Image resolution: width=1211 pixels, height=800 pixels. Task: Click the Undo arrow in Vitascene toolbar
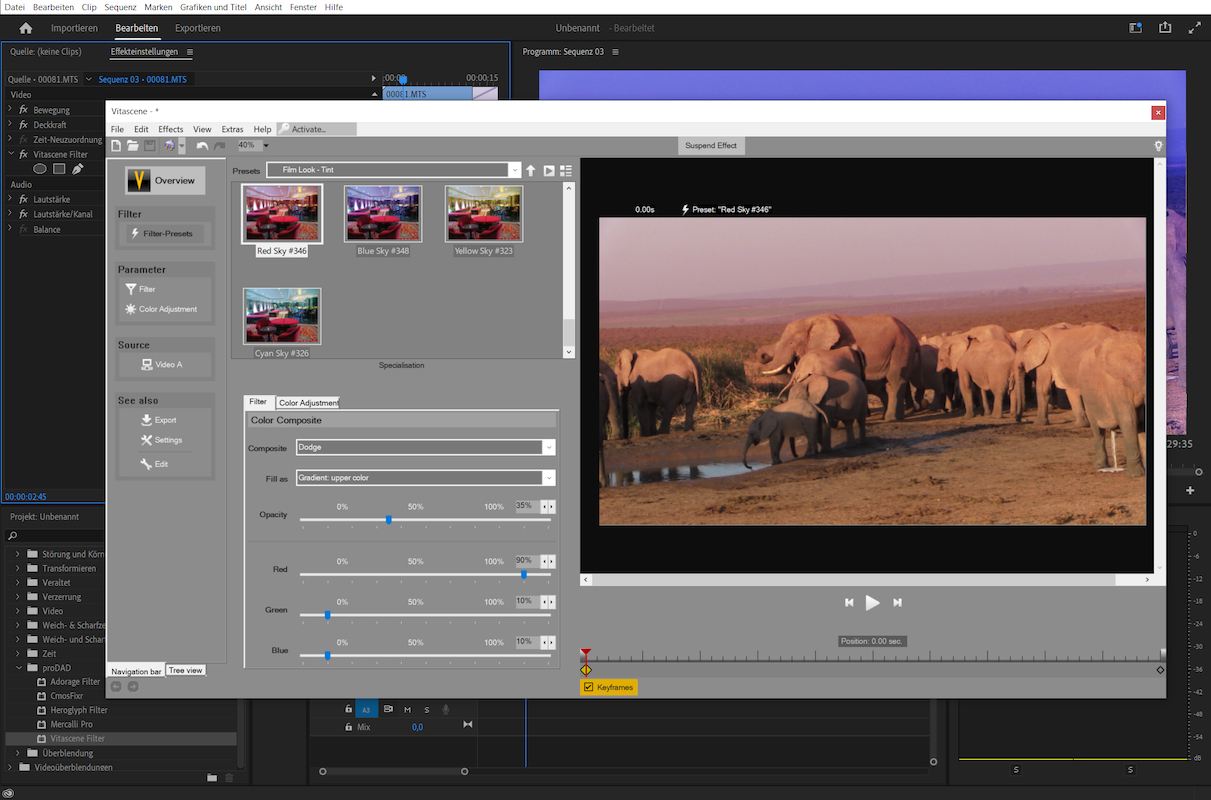[x=202, y=146]
